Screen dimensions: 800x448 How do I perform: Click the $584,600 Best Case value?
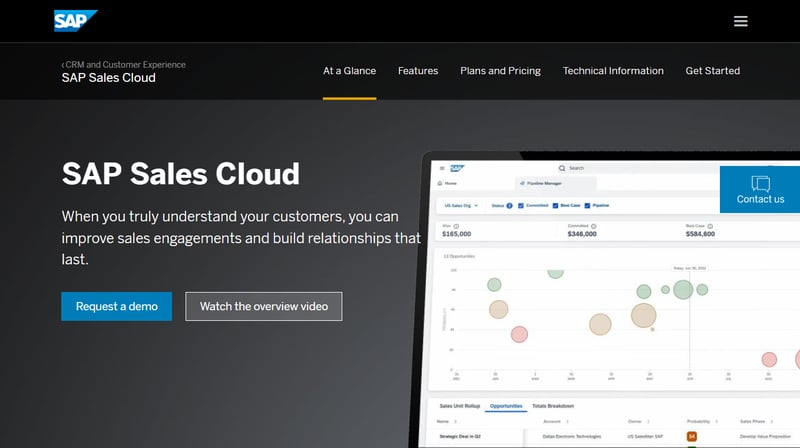tap(700, 234)
